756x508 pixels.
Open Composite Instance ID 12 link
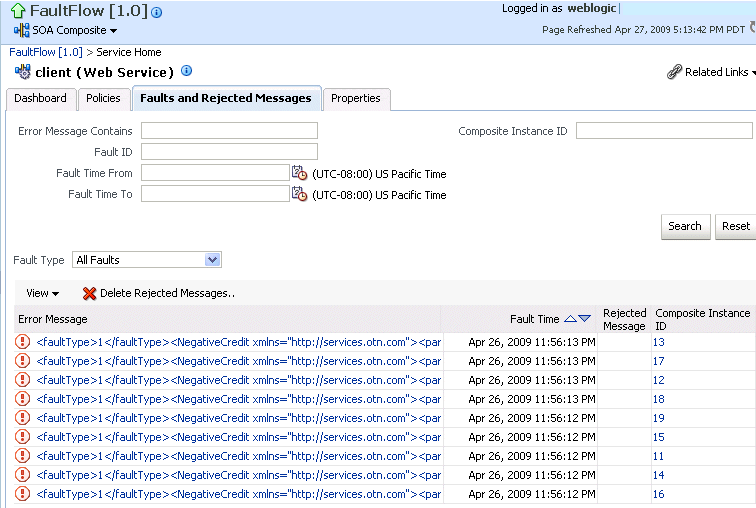(x=659, y=380)
